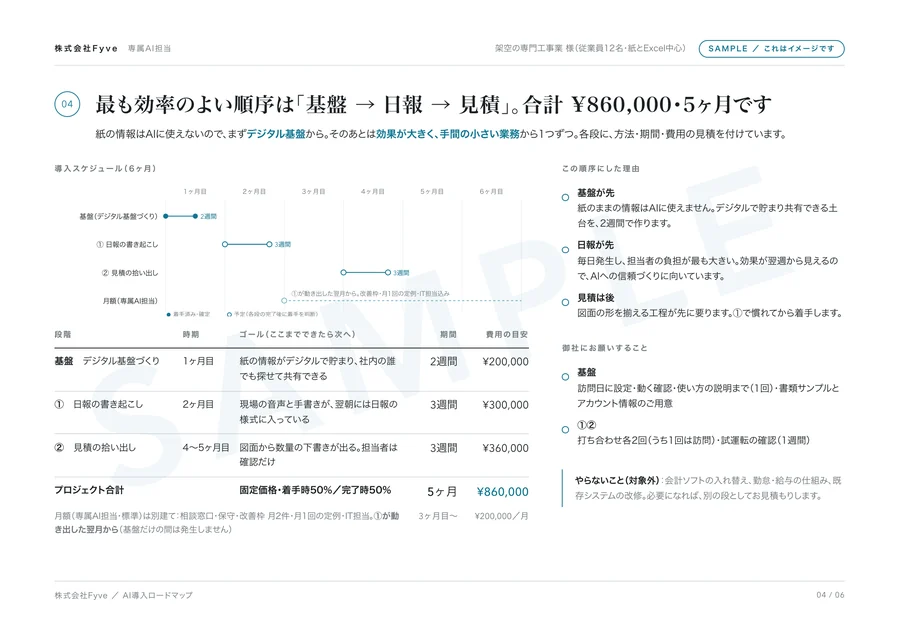The image size is (900, 636).
Task: Click the 6ヶ月目 chart column label
Action: point(491,192)
